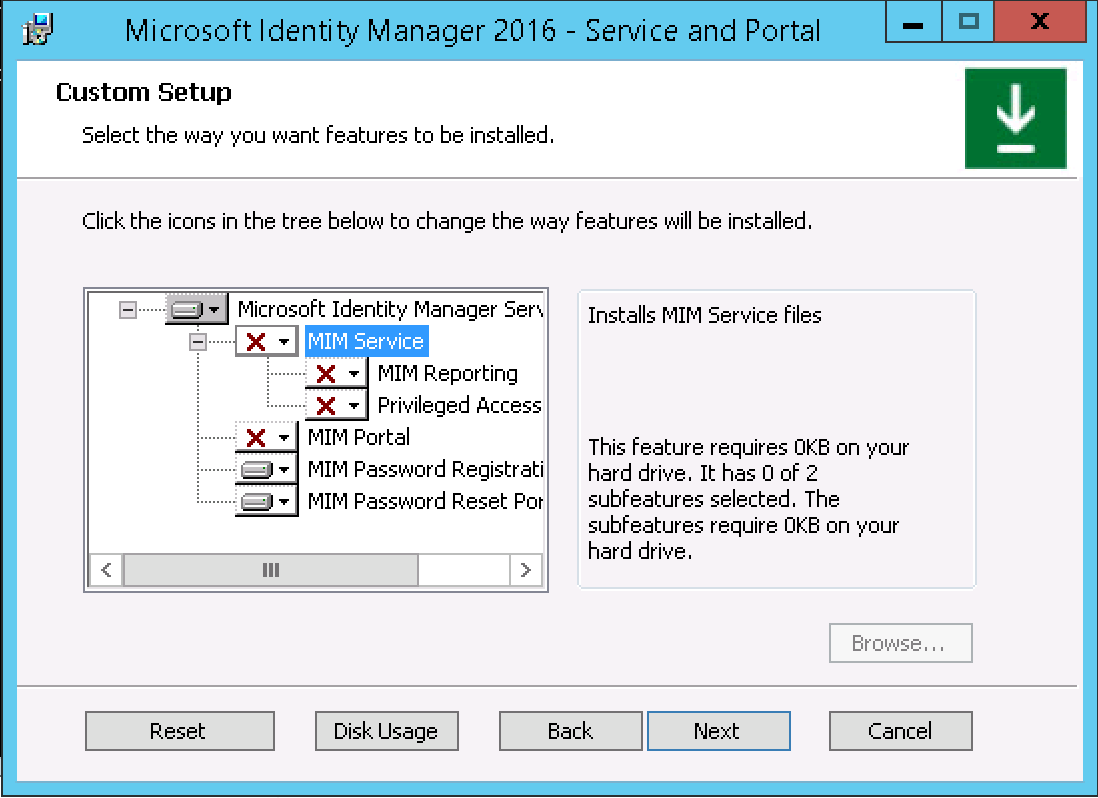The image size is (1098, 798).
Task: Click the red X icon beside MIM Service
Action: tap(258, 342)
